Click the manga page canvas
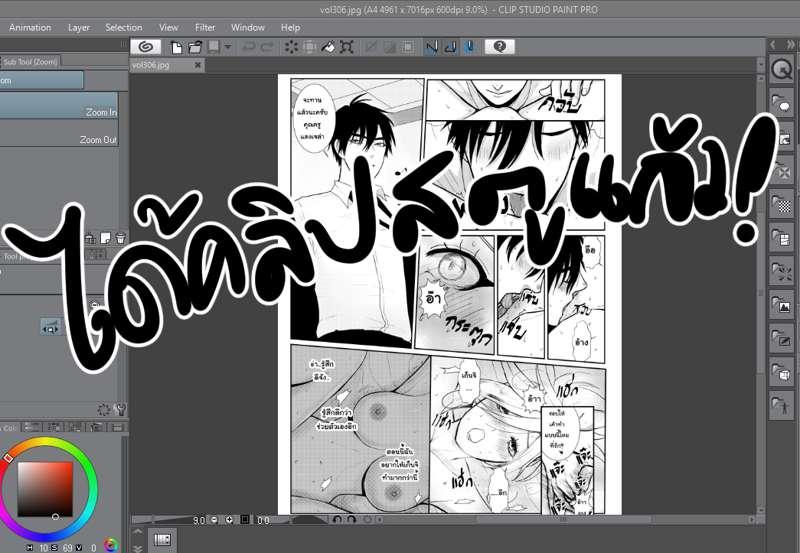 point(449,294)
